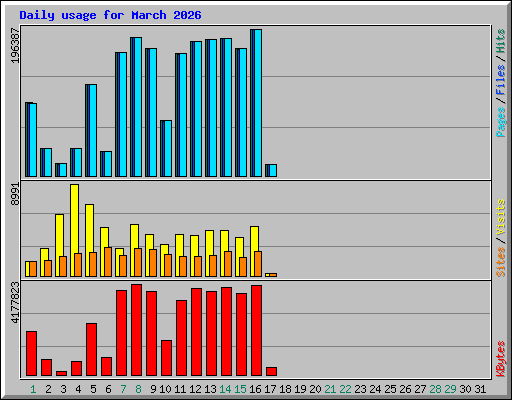The width and height of the screenshot is (512, 400).
Task: Click day label 10 on the date axis
Action: [x=165, y=389]
